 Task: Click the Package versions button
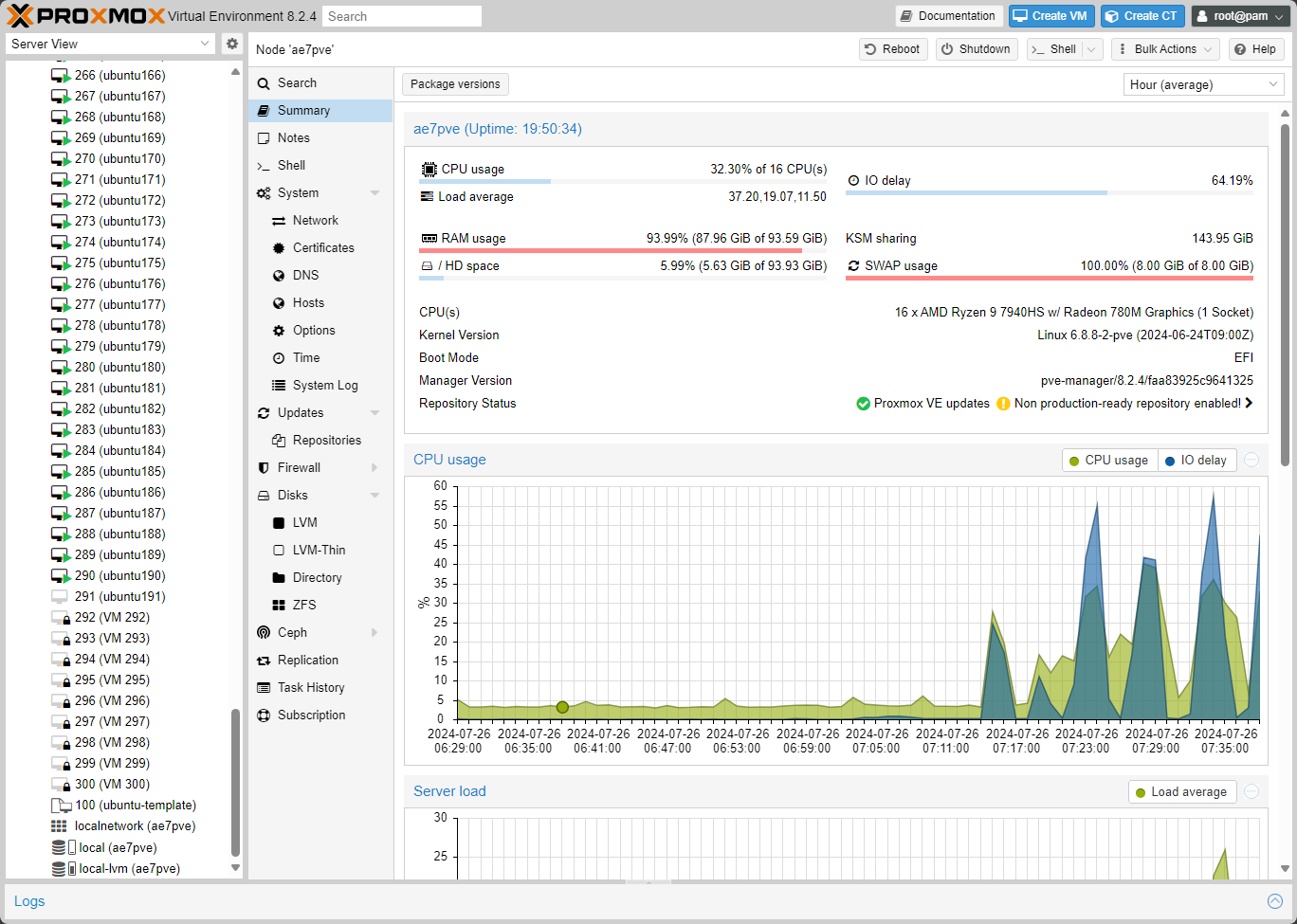pyautogui.click(x=455, y=84)
